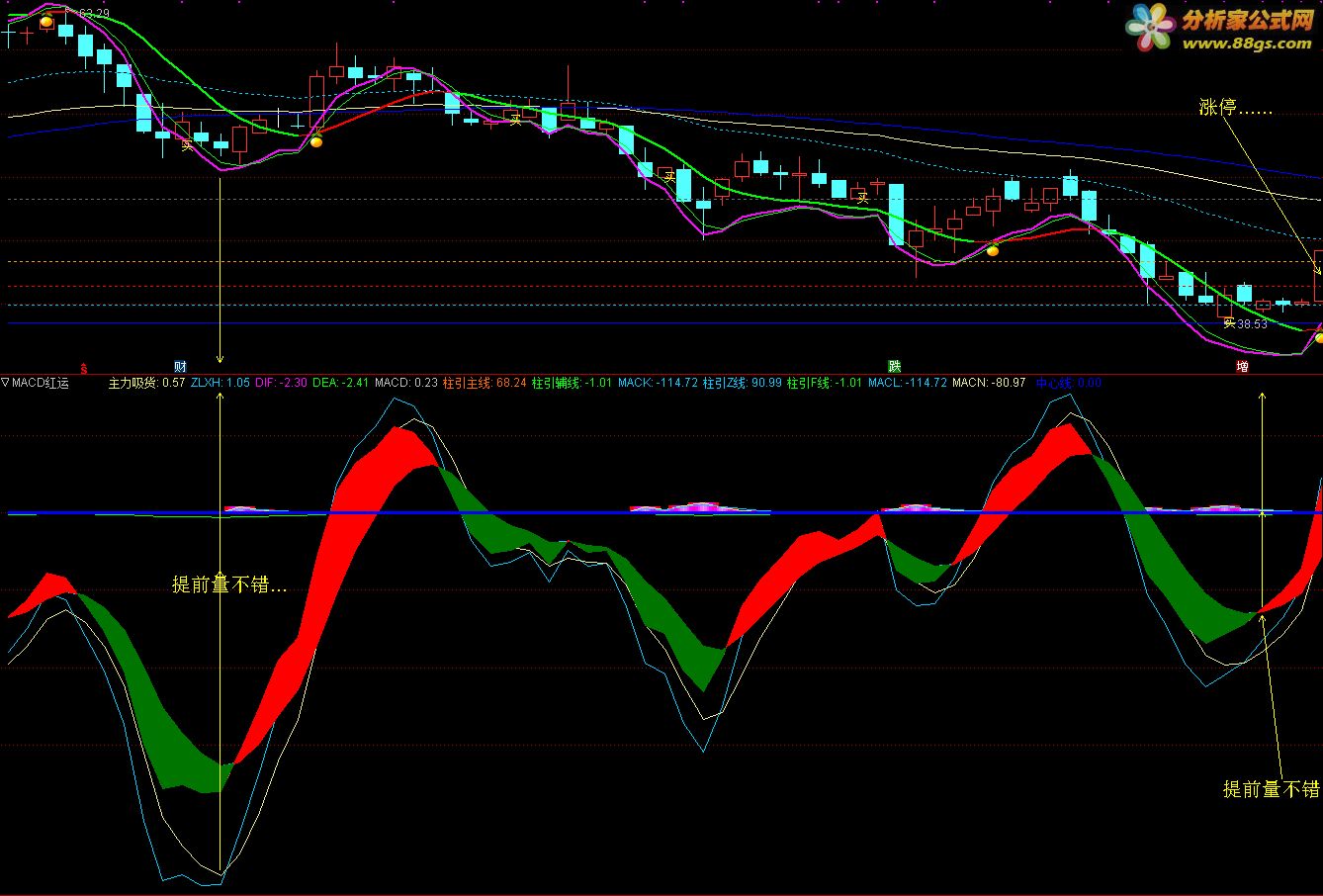Click the 中心线: 0.00 readout

click(x=1069, y=383)
